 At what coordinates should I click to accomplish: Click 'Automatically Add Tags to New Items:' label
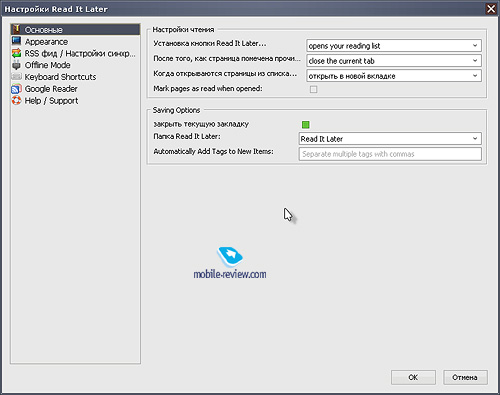click(213, 151)
